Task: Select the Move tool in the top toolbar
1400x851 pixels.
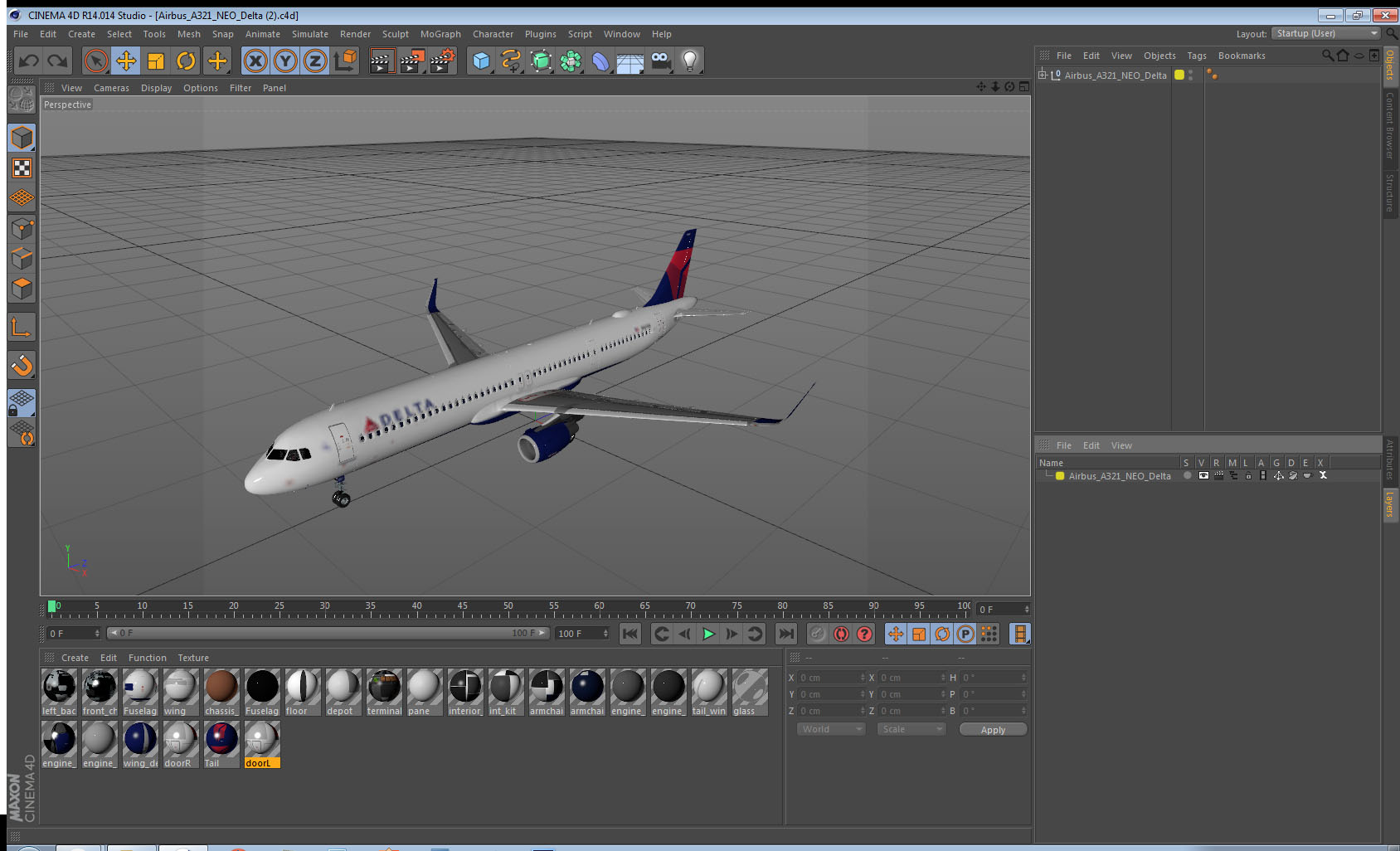Action: [x=126, y=61]
